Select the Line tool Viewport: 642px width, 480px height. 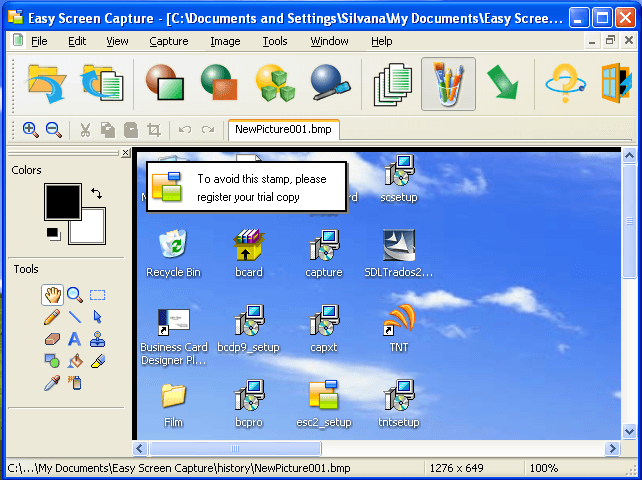tap(75, 317)
